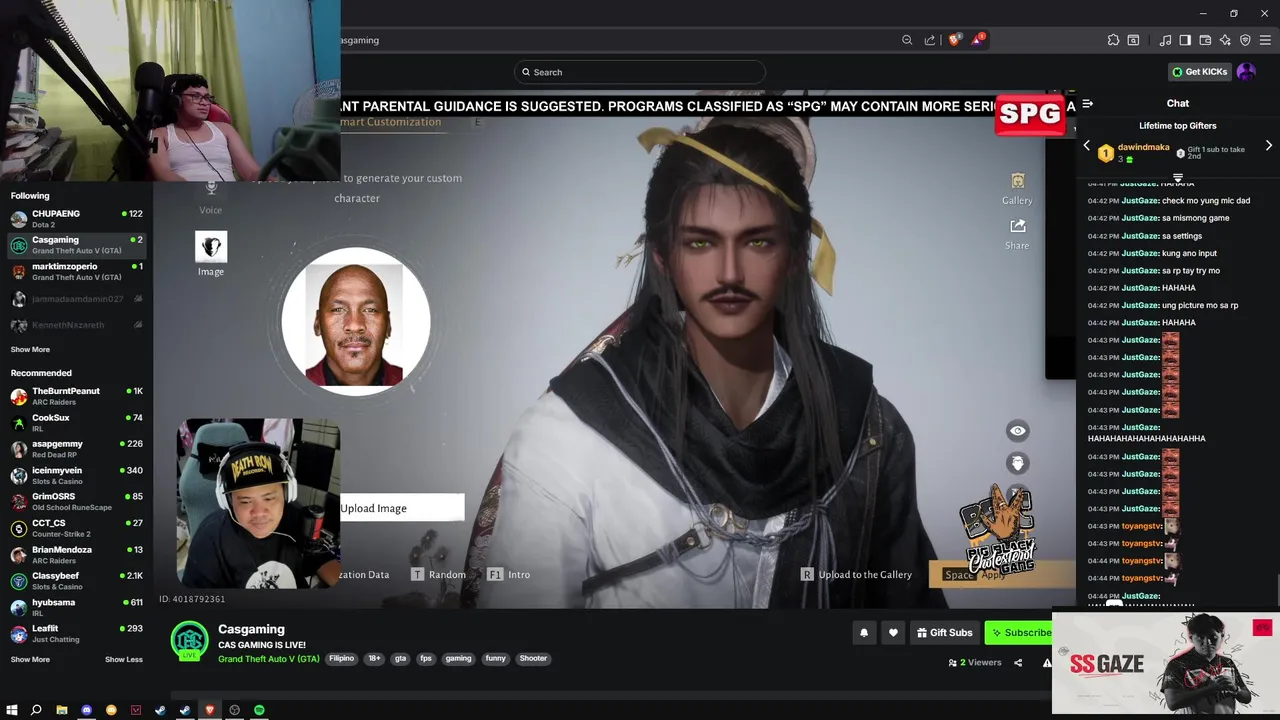Image resolution: width=1280 pixels, height=720 pixels.
Task: Open CHUPAENG channel in Following list
Action: 77,218
